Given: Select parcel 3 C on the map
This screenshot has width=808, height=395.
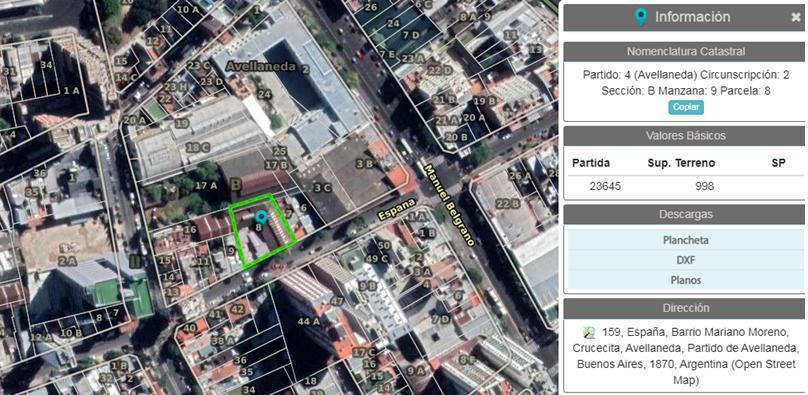Looking at the screenshot, I should 323,188.
